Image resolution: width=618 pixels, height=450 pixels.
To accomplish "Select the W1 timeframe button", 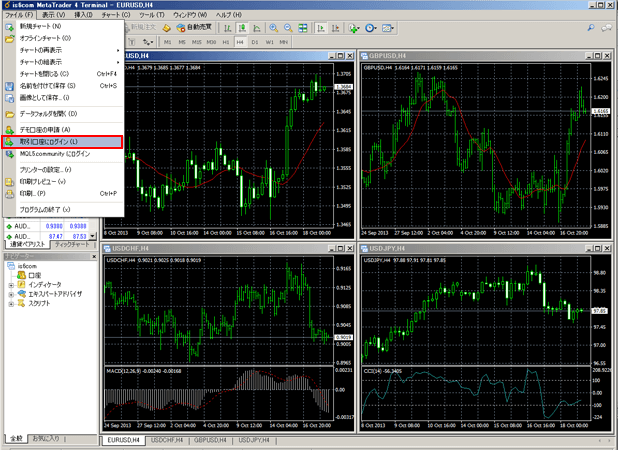I will (269, 42).
